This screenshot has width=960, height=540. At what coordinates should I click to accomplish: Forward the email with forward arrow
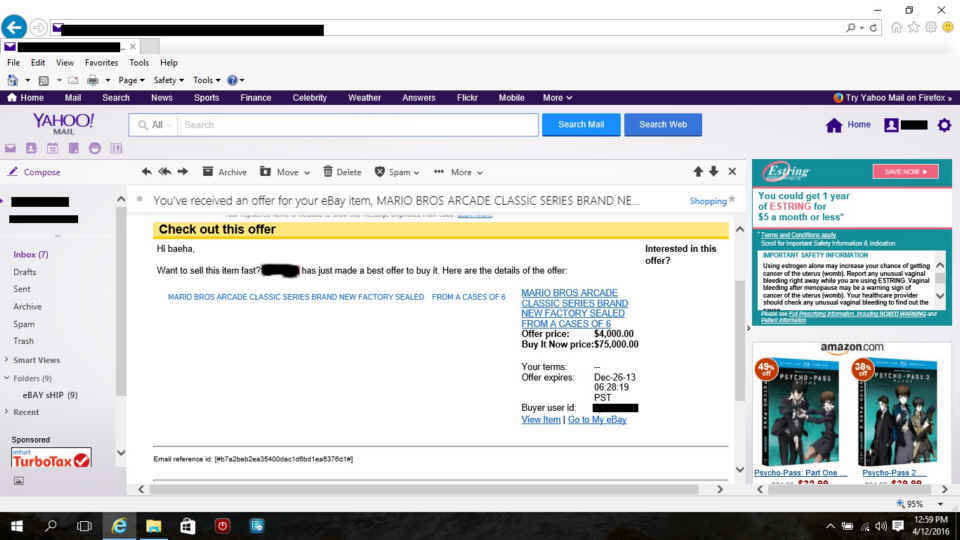(x=182, y=172)
